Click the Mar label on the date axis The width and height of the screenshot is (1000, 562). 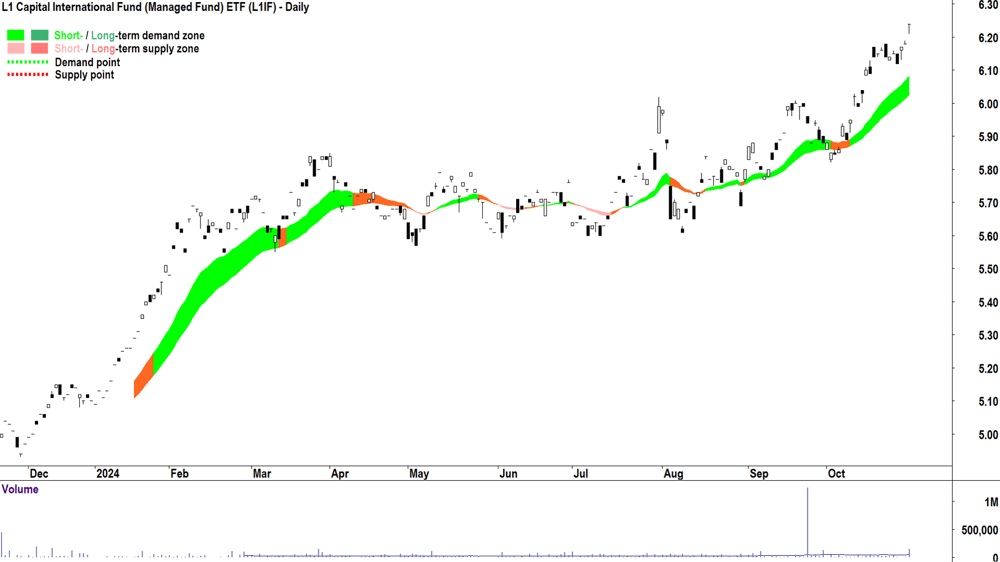point(262,474)
